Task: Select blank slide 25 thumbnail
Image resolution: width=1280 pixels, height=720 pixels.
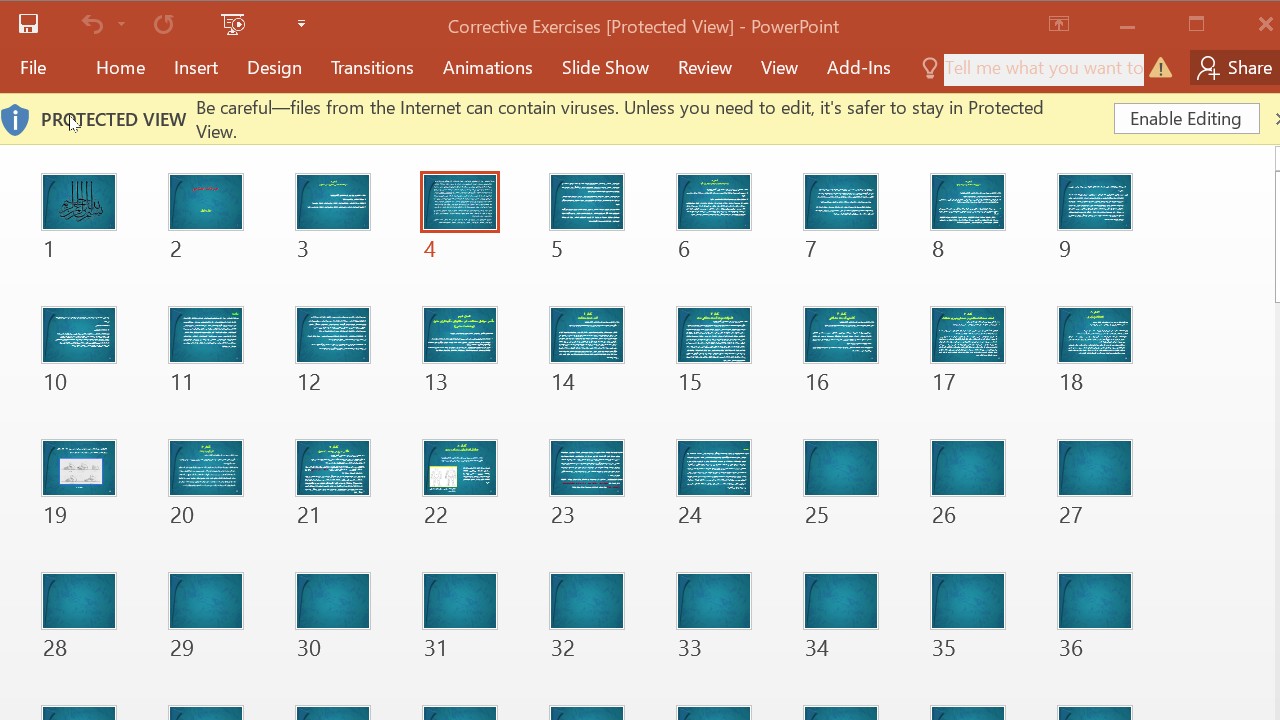Action: coord(841,468)
